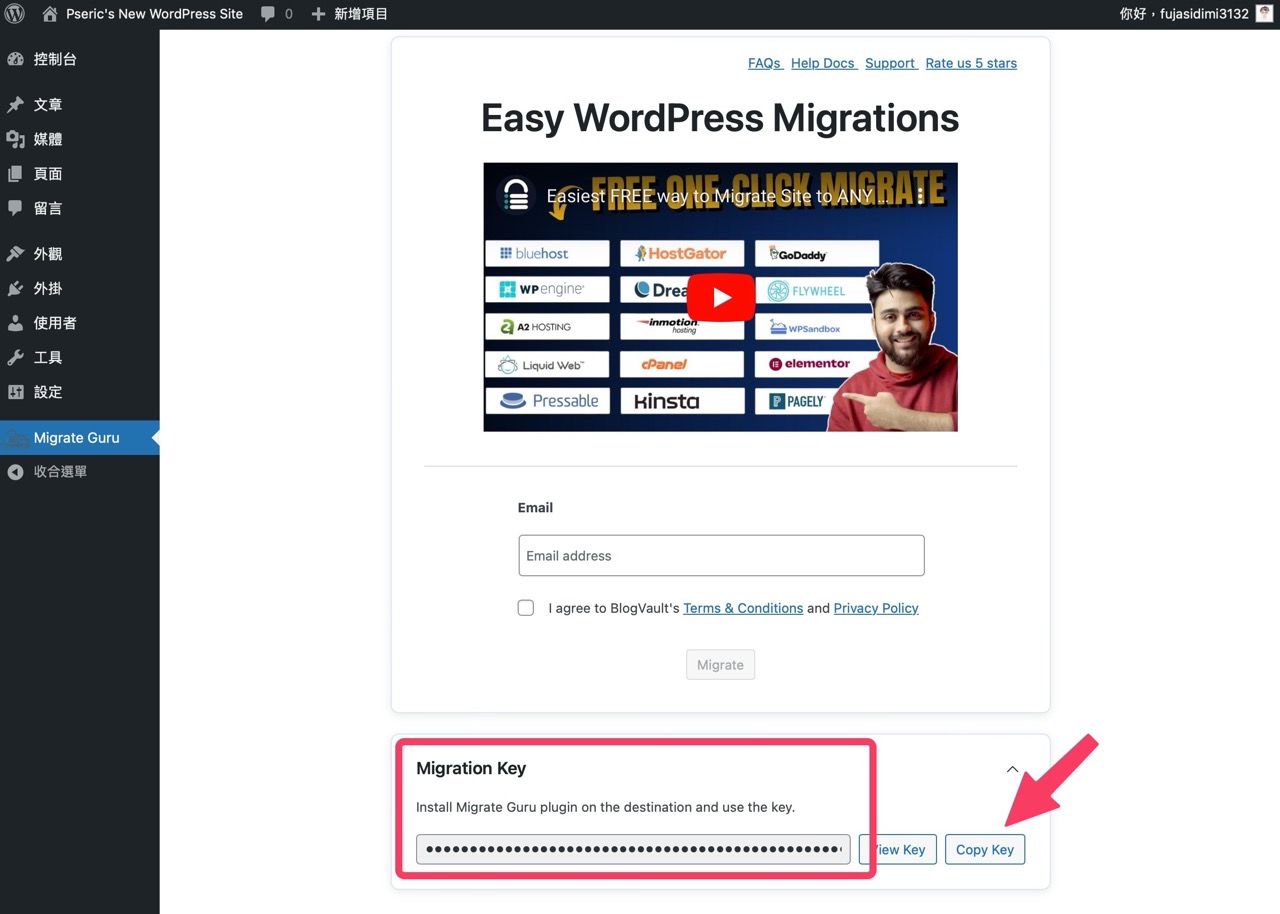Screen dimensions: 1280x914
Task: Click the Easy WordPress Migrations heading
Action: 720,118
